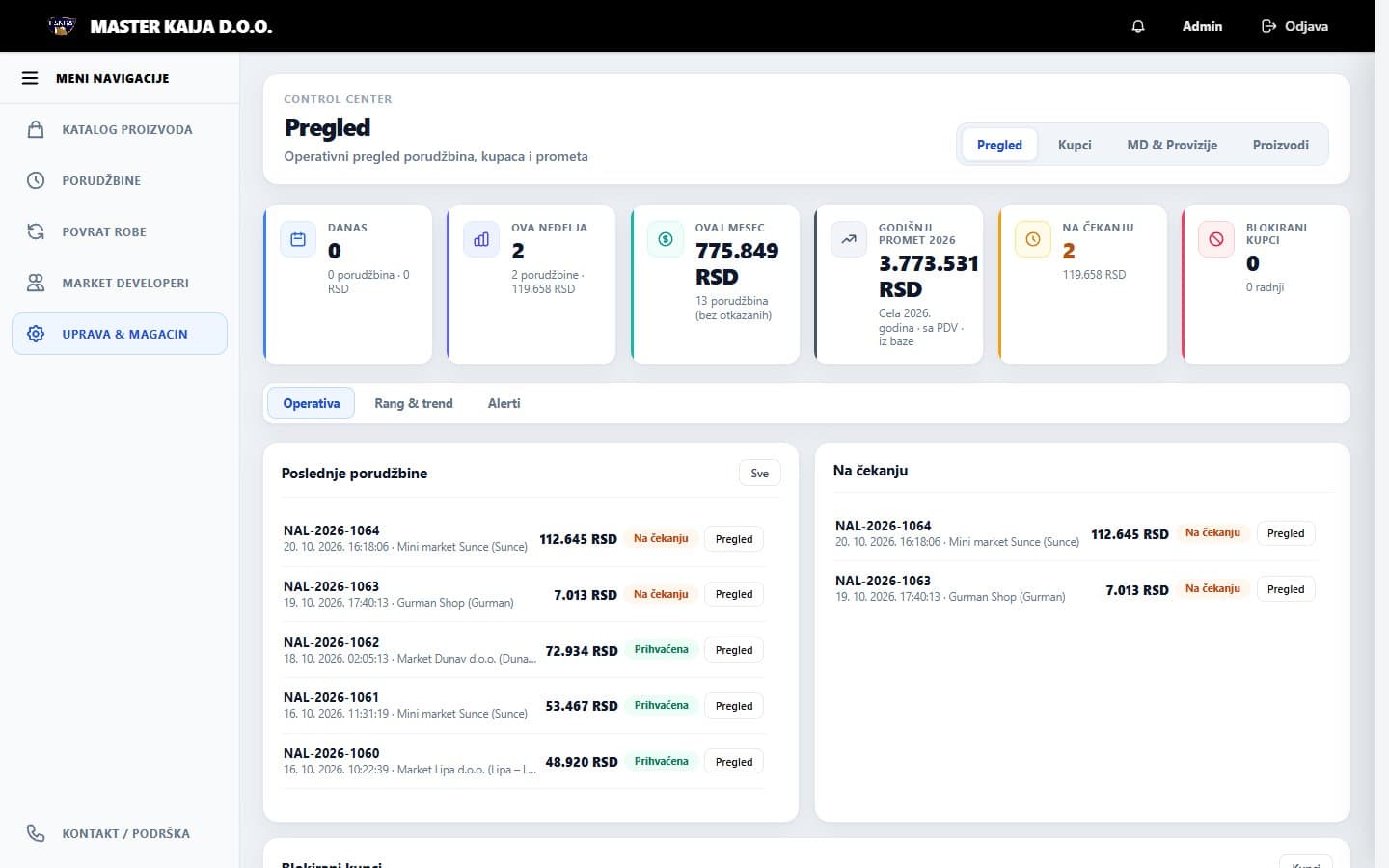1389x868 pixels.
Task: Click the clock icon on Na Čekanju card
Action: pos(1033,239)
